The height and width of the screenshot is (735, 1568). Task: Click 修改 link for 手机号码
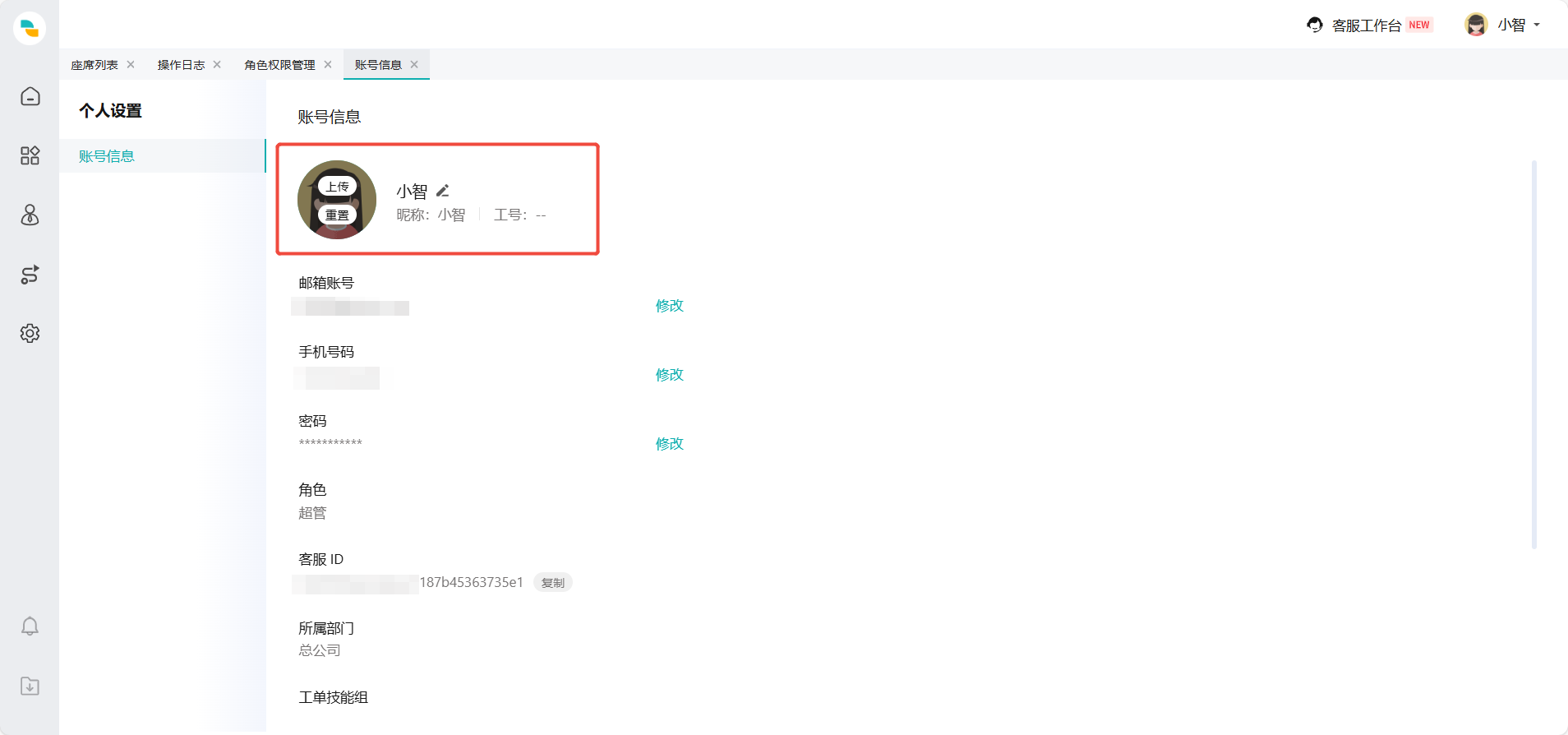point(669,375)
